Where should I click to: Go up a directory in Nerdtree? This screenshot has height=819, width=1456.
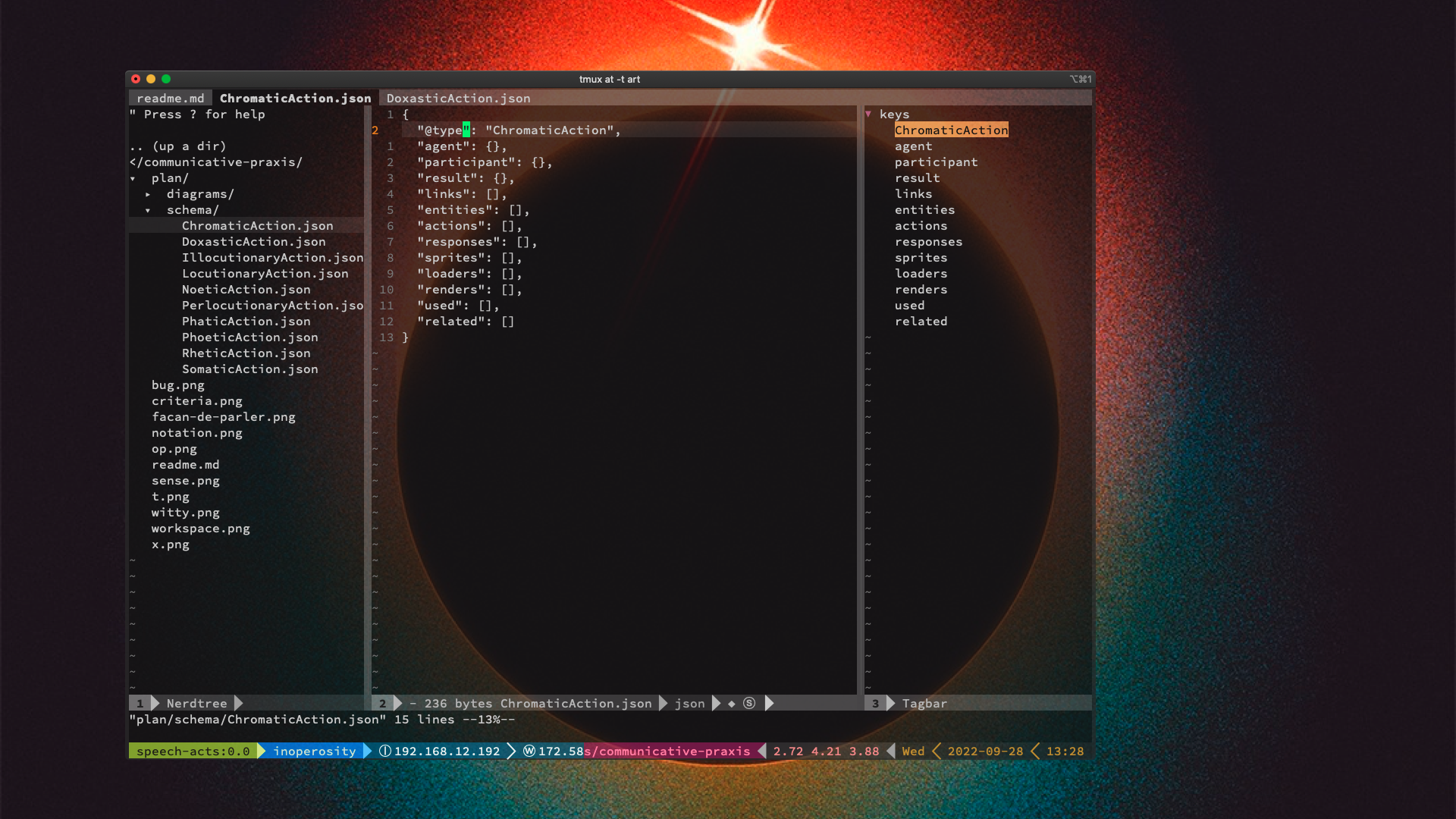[177, 146]
